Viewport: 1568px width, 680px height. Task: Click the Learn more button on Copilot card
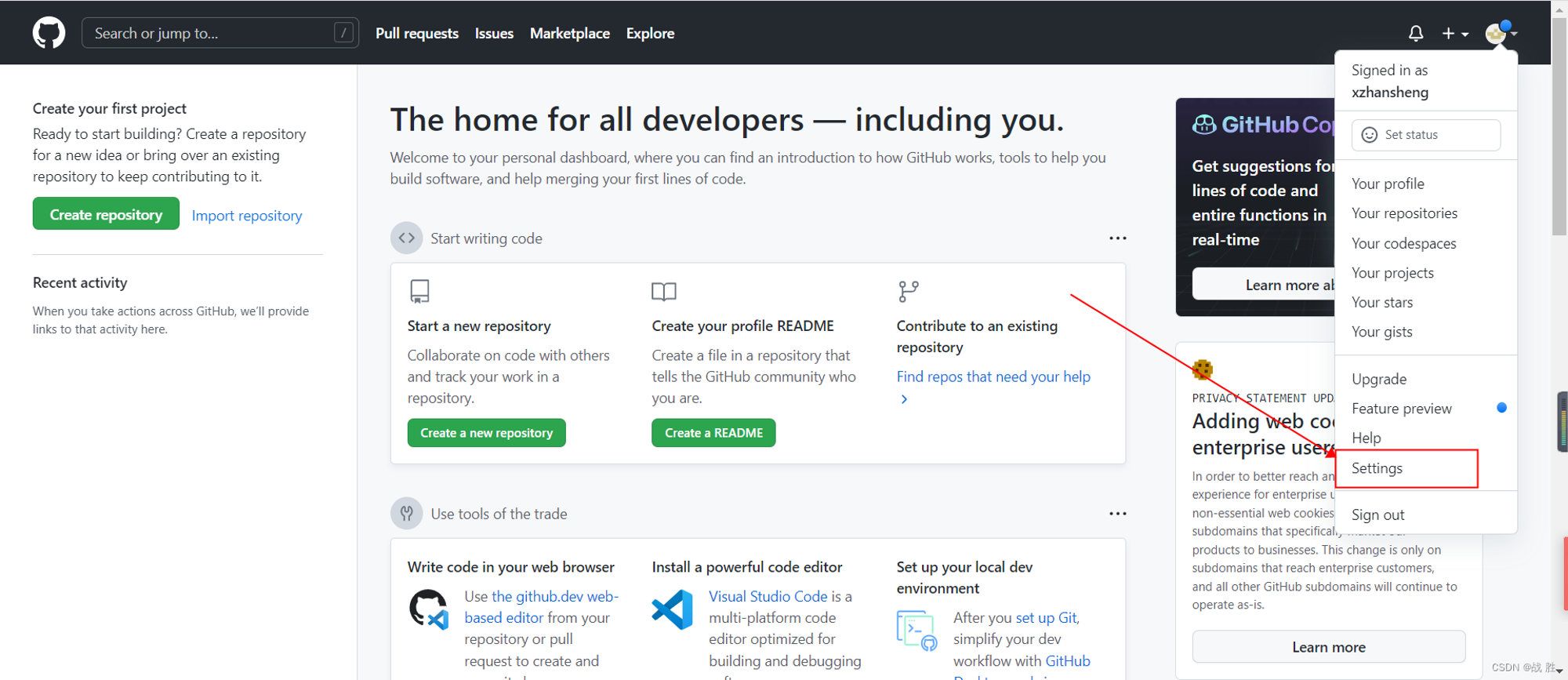coord(1264,284)
